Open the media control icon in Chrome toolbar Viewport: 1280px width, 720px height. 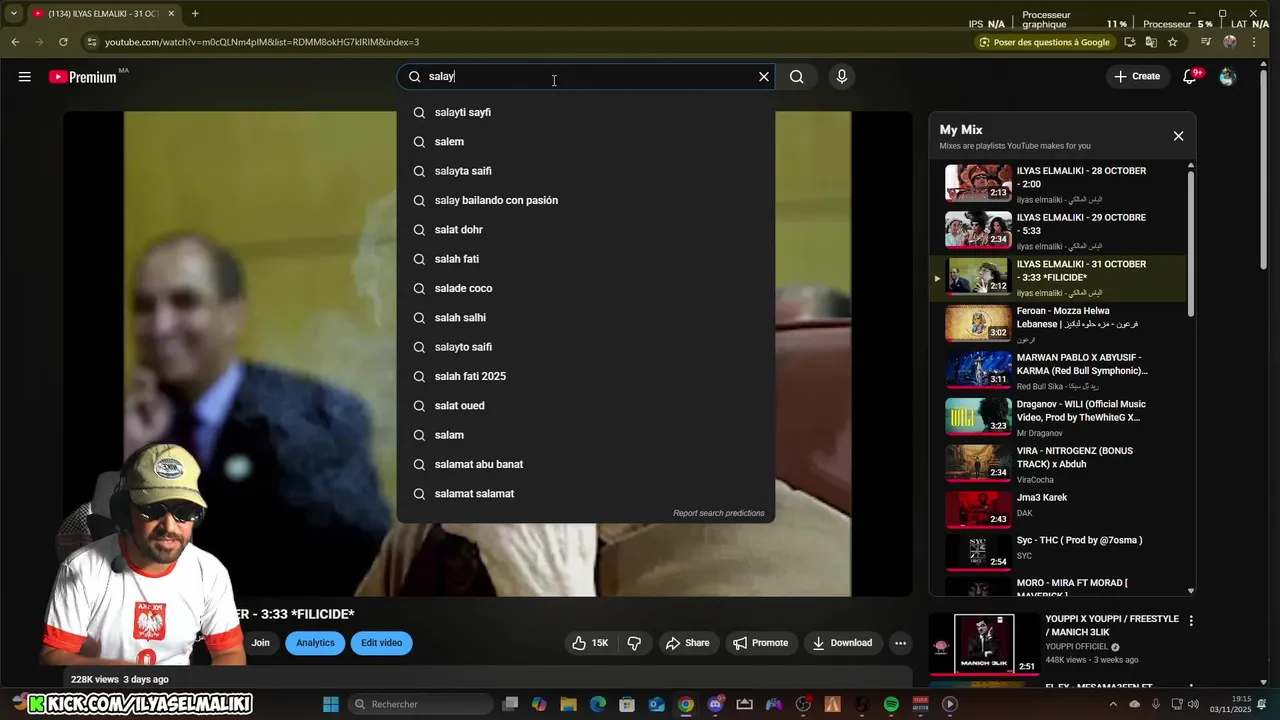[1205, 42]
